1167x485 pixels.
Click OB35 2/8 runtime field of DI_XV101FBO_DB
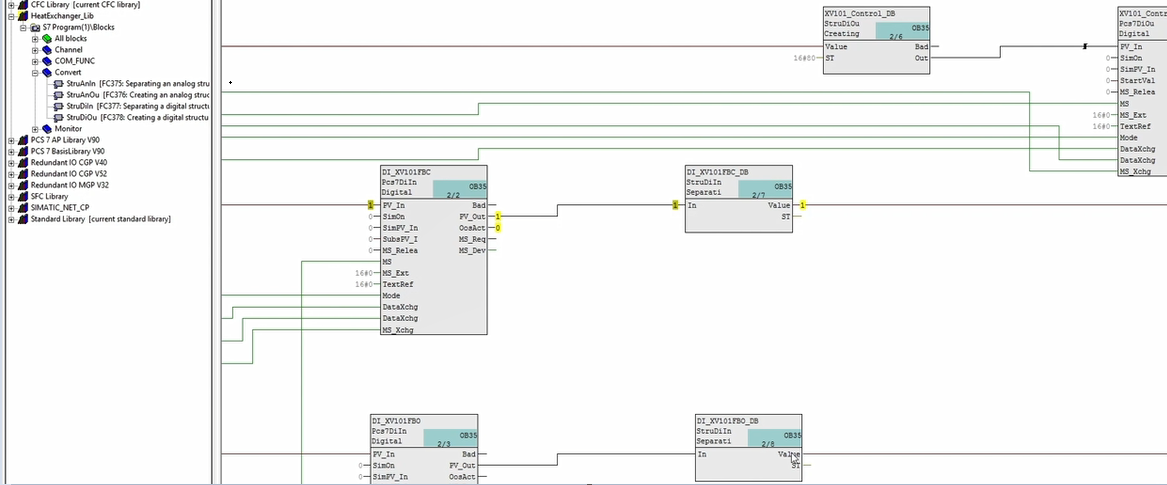click(x=775, y=439)
